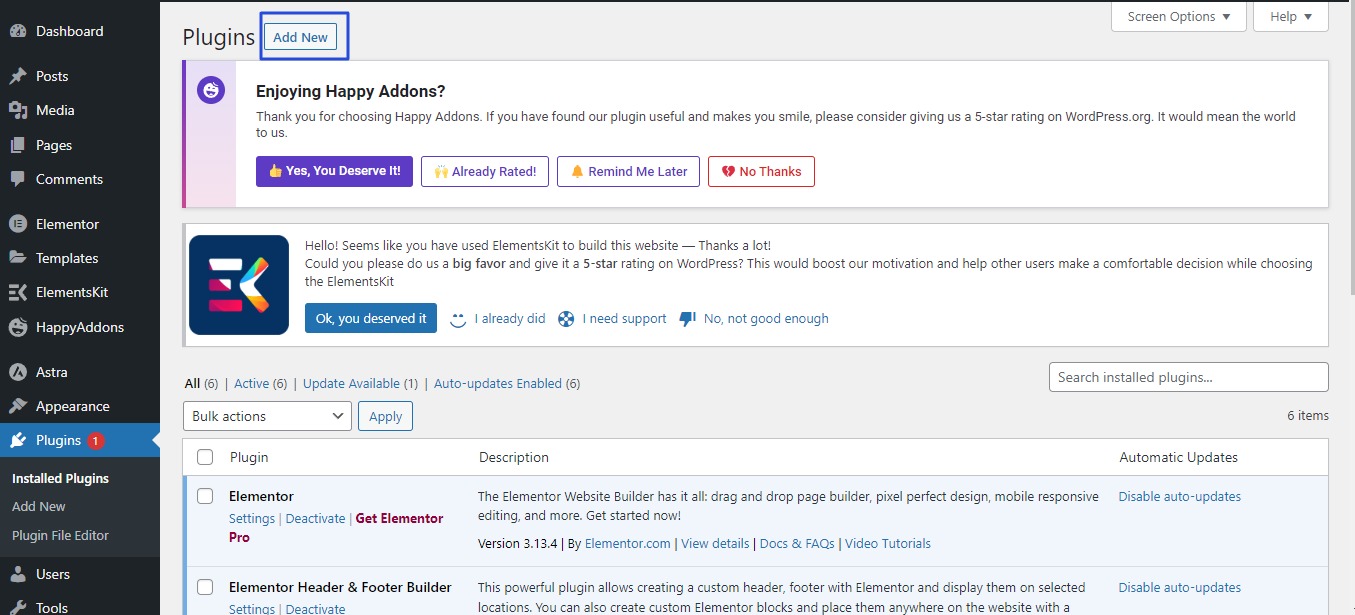Click the Add New plugin button
The height and width of the screenshot is (615, 1355).
pos(300,37)
